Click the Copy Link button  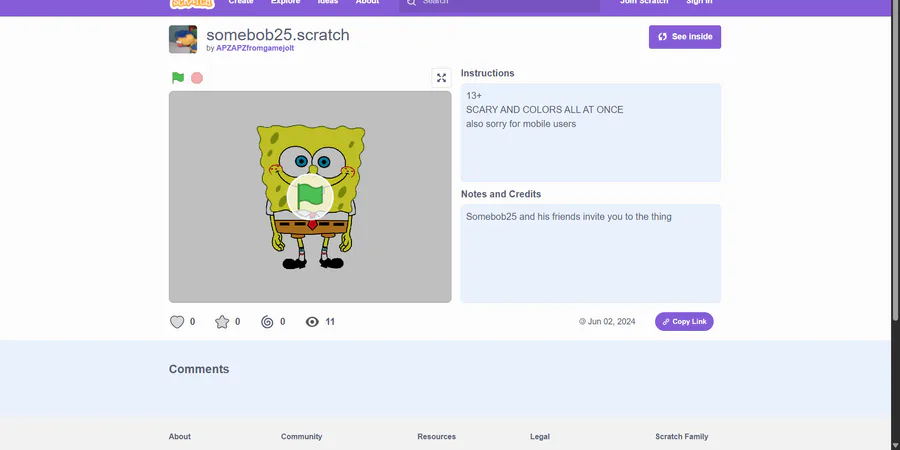[684, 321]
